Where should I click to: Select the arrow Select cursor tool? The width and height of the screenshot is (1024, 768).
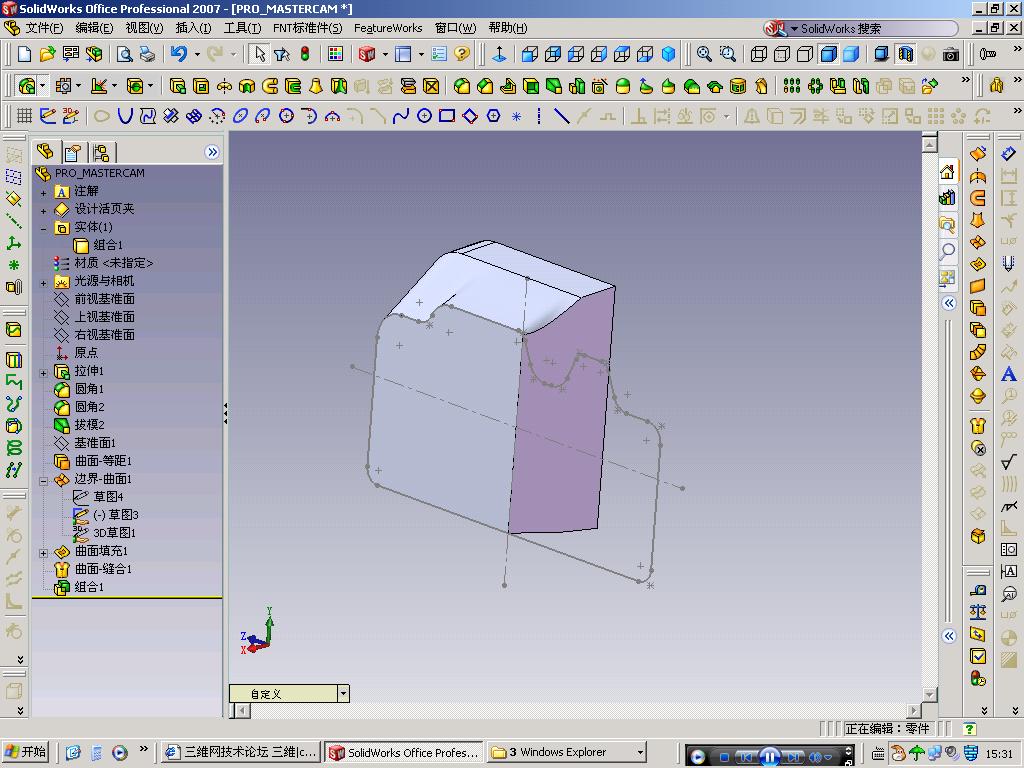(x=259, y=54)
